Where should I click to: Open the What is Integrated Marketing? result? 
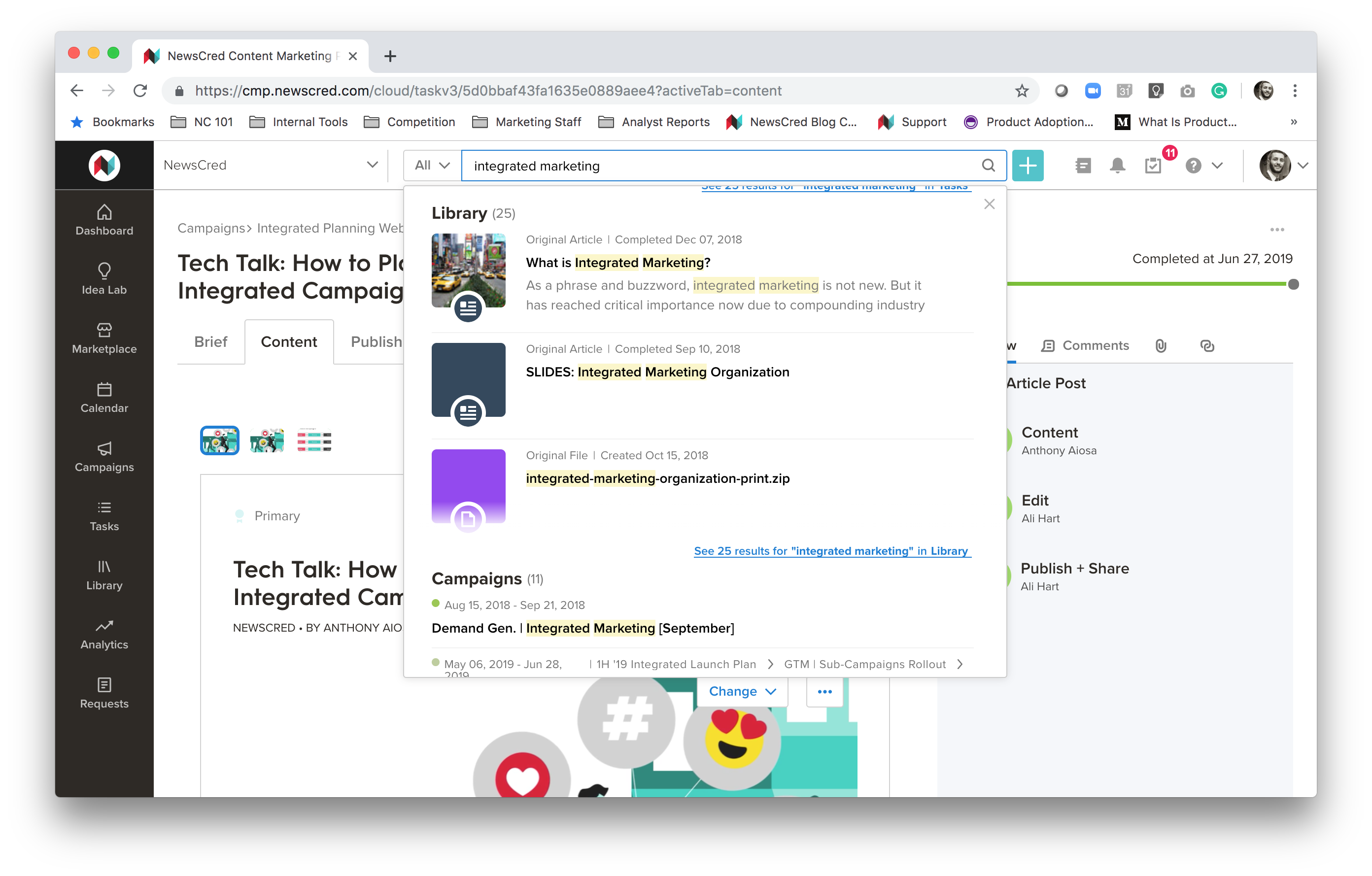click(617, 263)
